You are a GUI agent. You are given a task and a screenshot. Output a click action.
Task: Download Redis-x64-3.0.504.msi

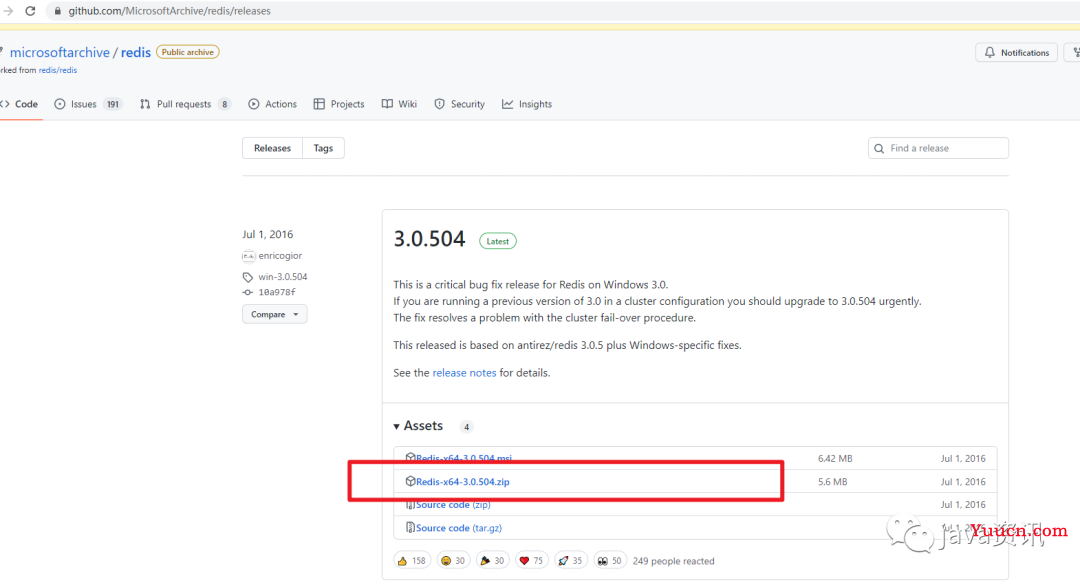pos(464,458)
